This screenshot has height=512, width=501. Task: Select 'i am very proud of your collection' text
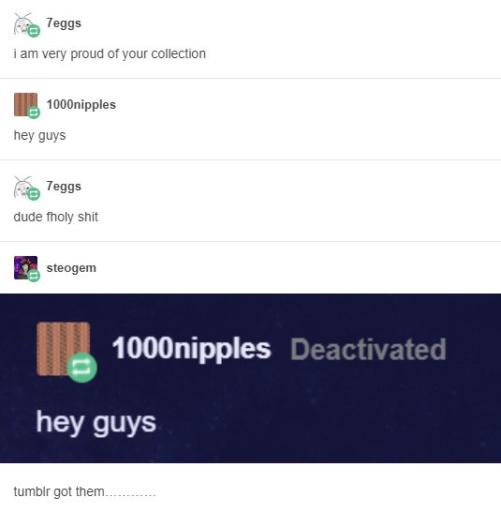(110, 54)
